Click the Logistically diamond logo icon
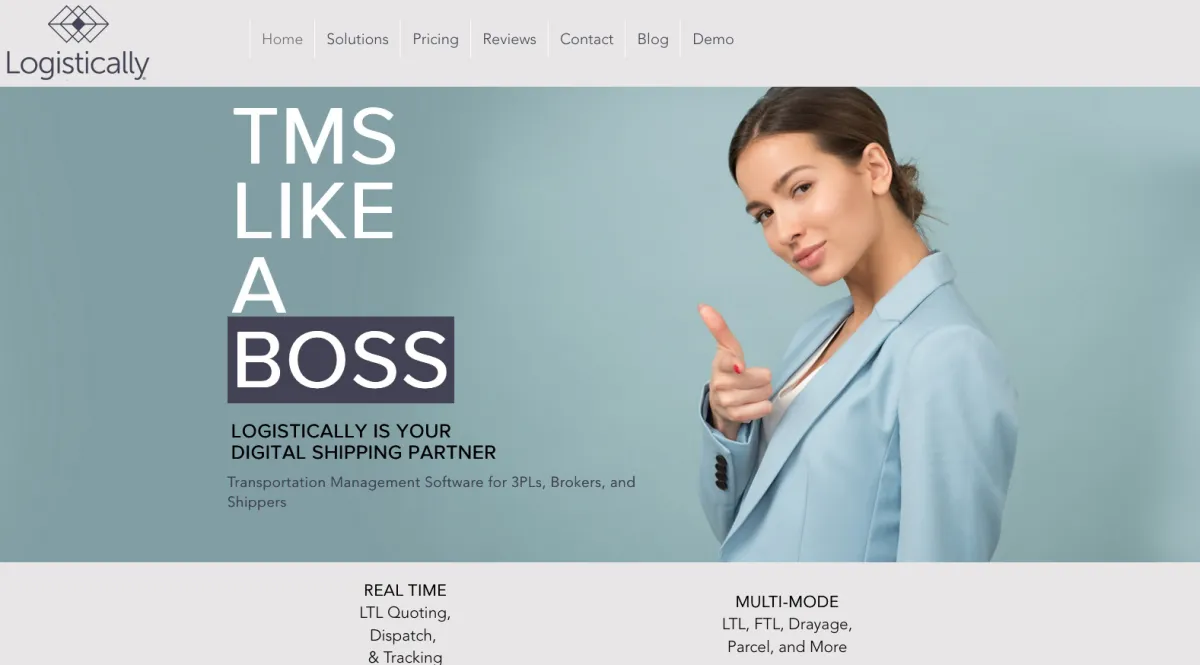1200x665 pixels. (x=78, y=23)
